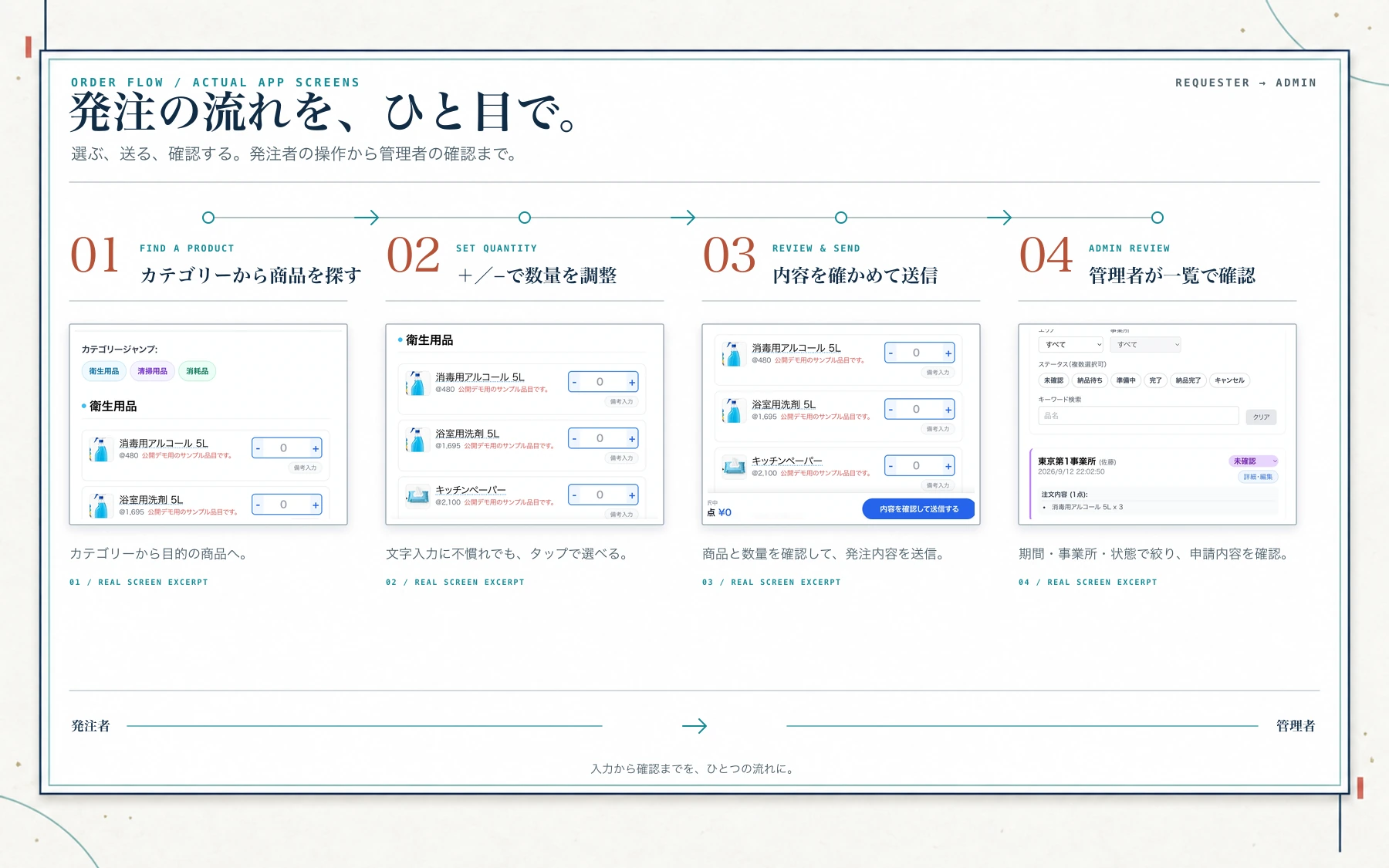Click 備考入力 under 消毒用アルコール 5L in step 01 screen
The image size is (1389, 868).
click(305, 468)
